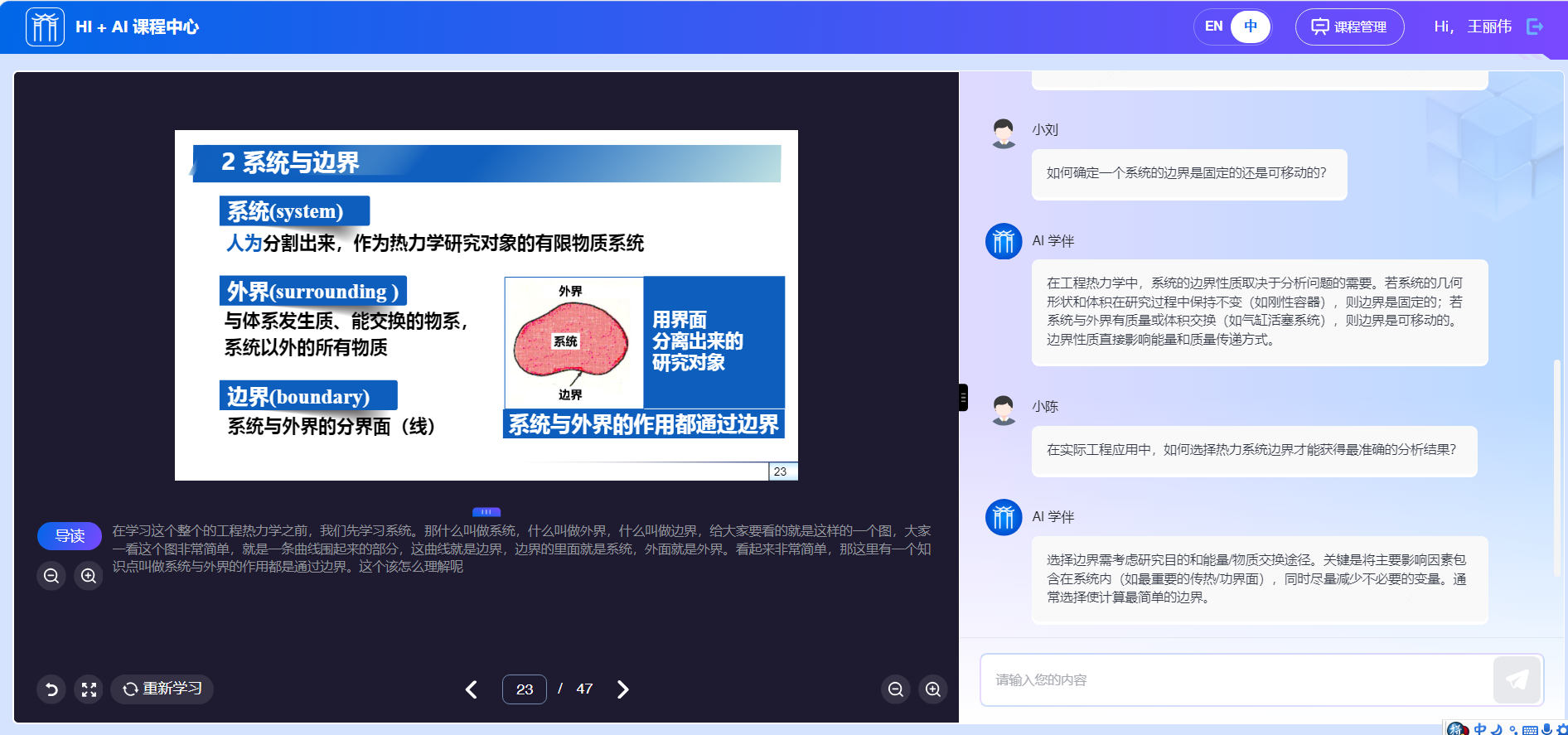This screenshot has height=735, width=1568.
Task: Send the chat message
Action: [1517, 680]
